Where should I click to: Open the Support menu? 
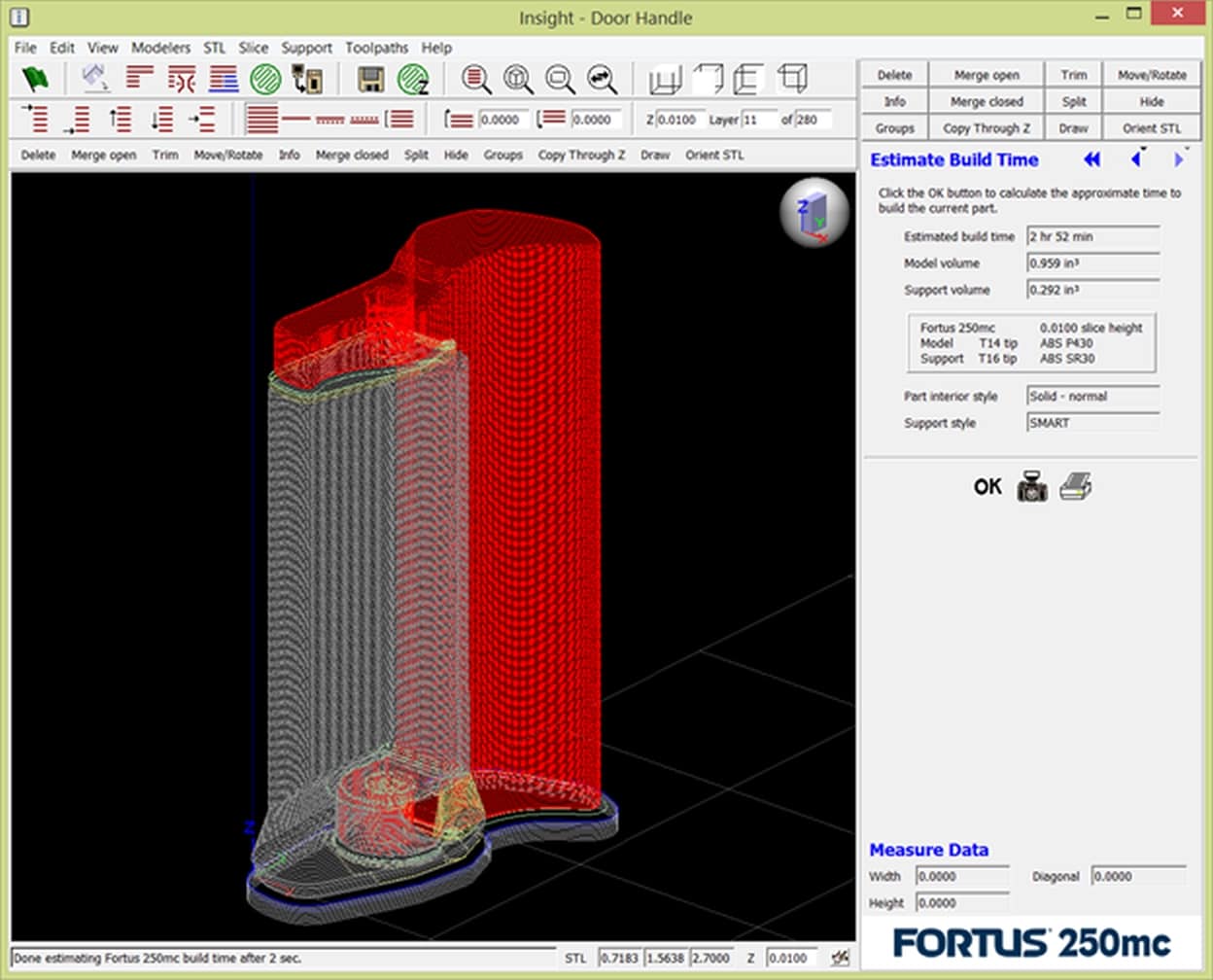306,48
